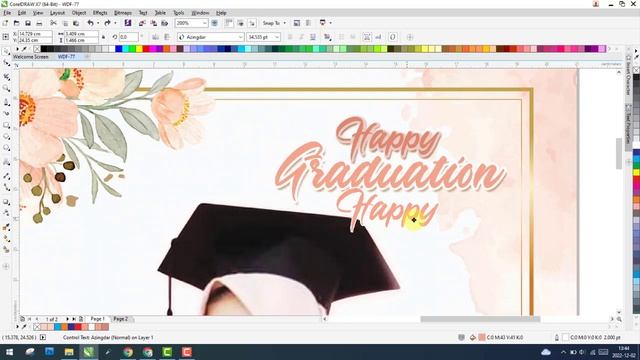Select the Page 1 tab
The height and width of the screenshot is (360, 640).
tap(98, 319)
